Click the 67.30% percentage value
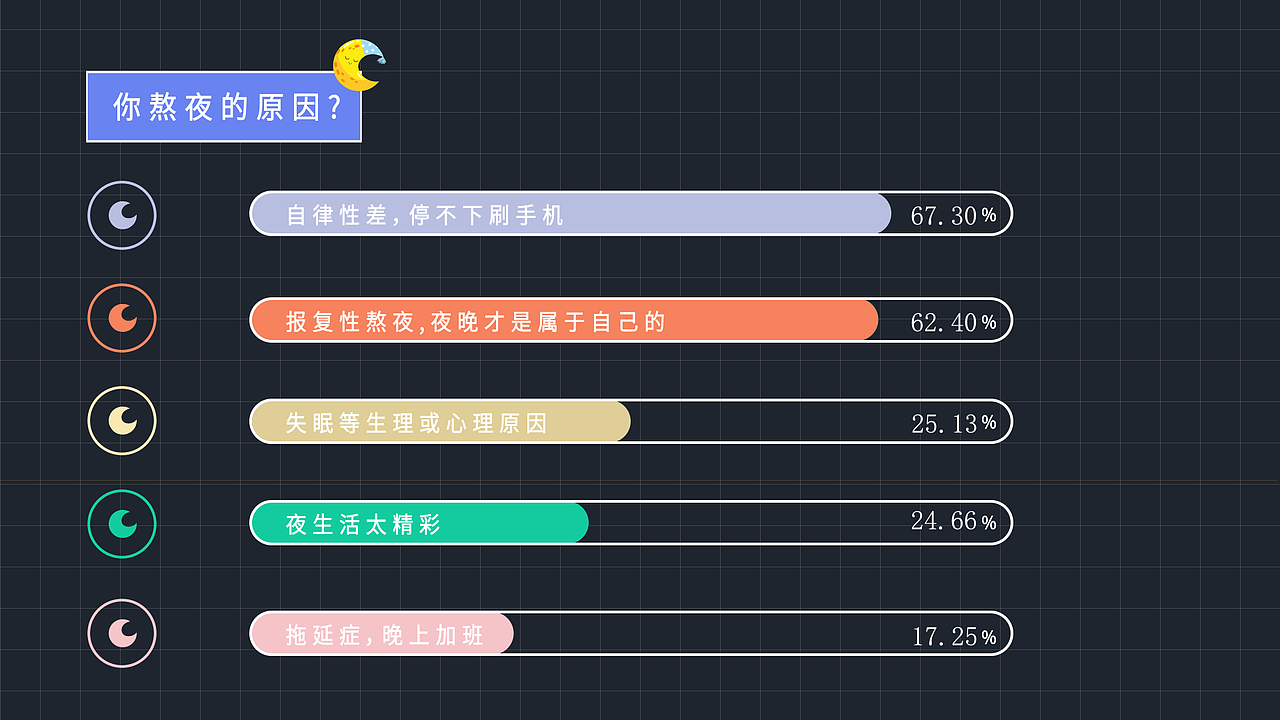1280x720 pixels. [953, 215]
